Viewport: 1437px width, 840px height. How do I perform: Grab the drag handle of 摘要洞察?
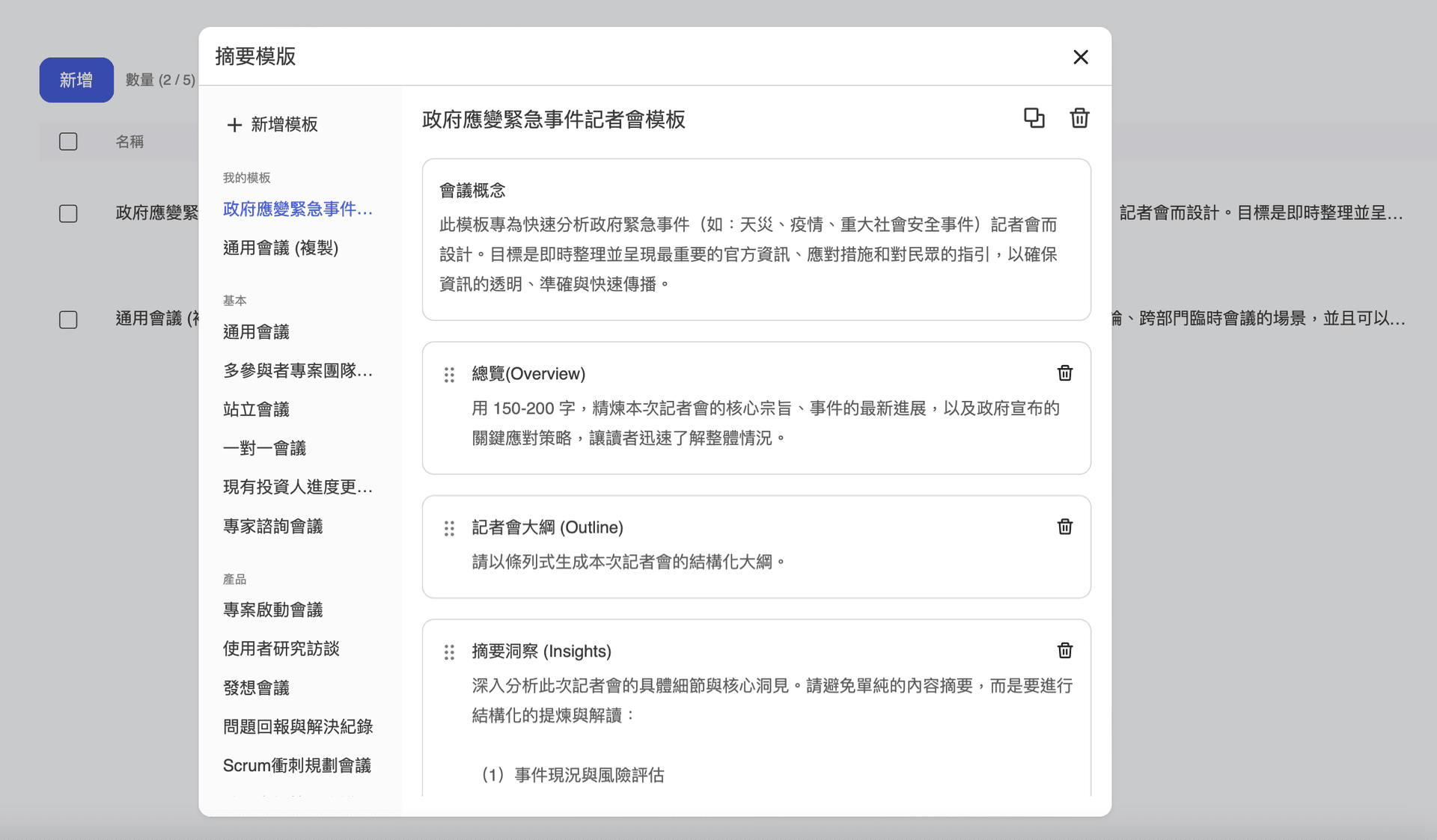click(449, 652)
